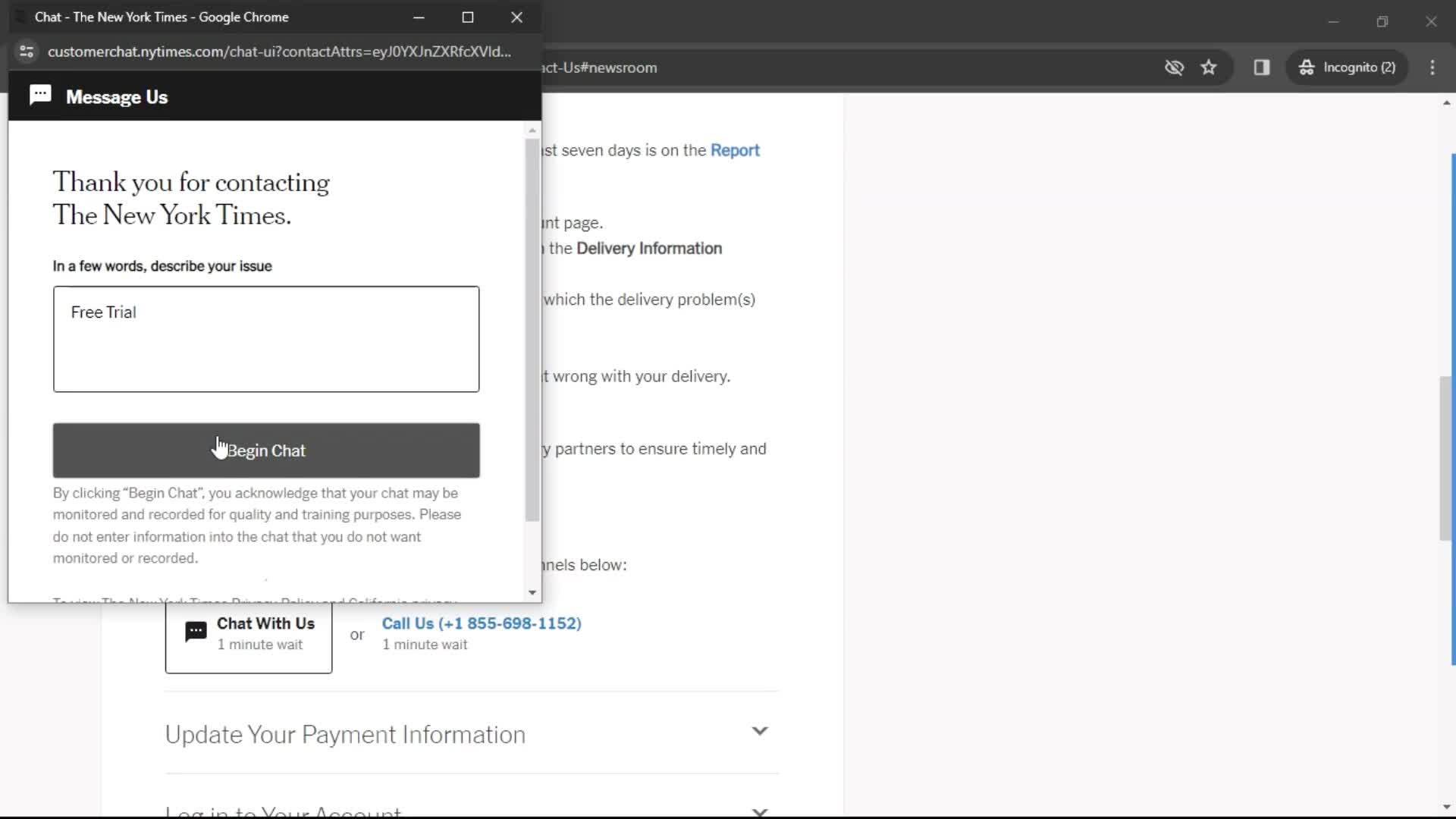Maximize the Chat popup window

point(468,17)
